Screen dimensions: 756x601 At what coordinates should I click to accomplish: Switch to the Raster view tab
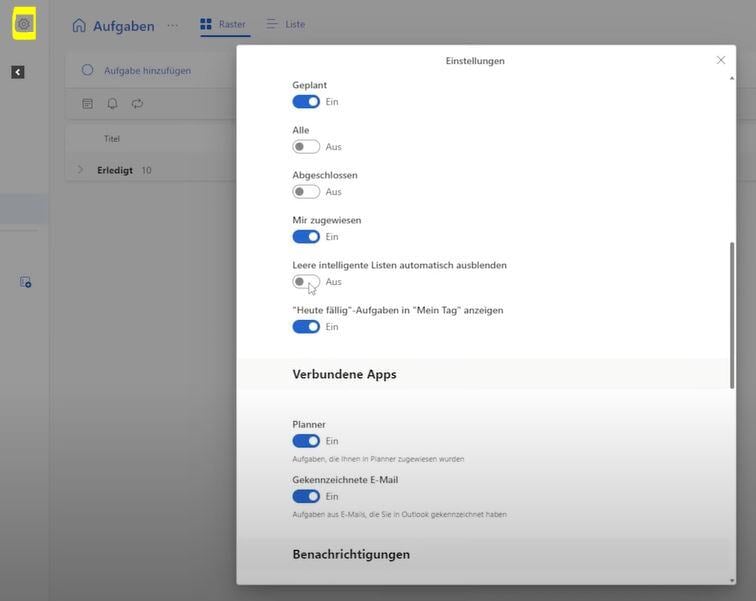point(225,24)
